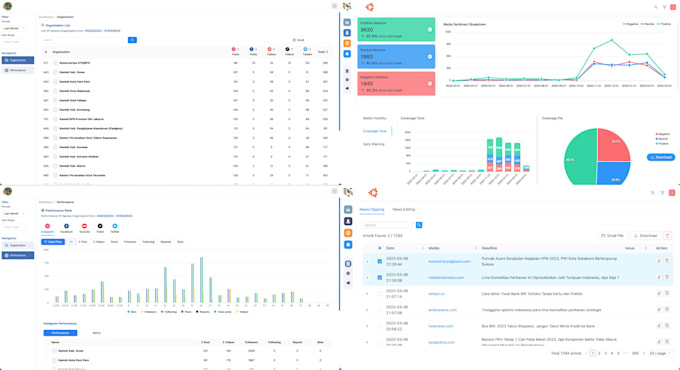Click the Instagram column icon in Organization table
This screenshot has height=370, width=680.
click(x=234, y=49)
